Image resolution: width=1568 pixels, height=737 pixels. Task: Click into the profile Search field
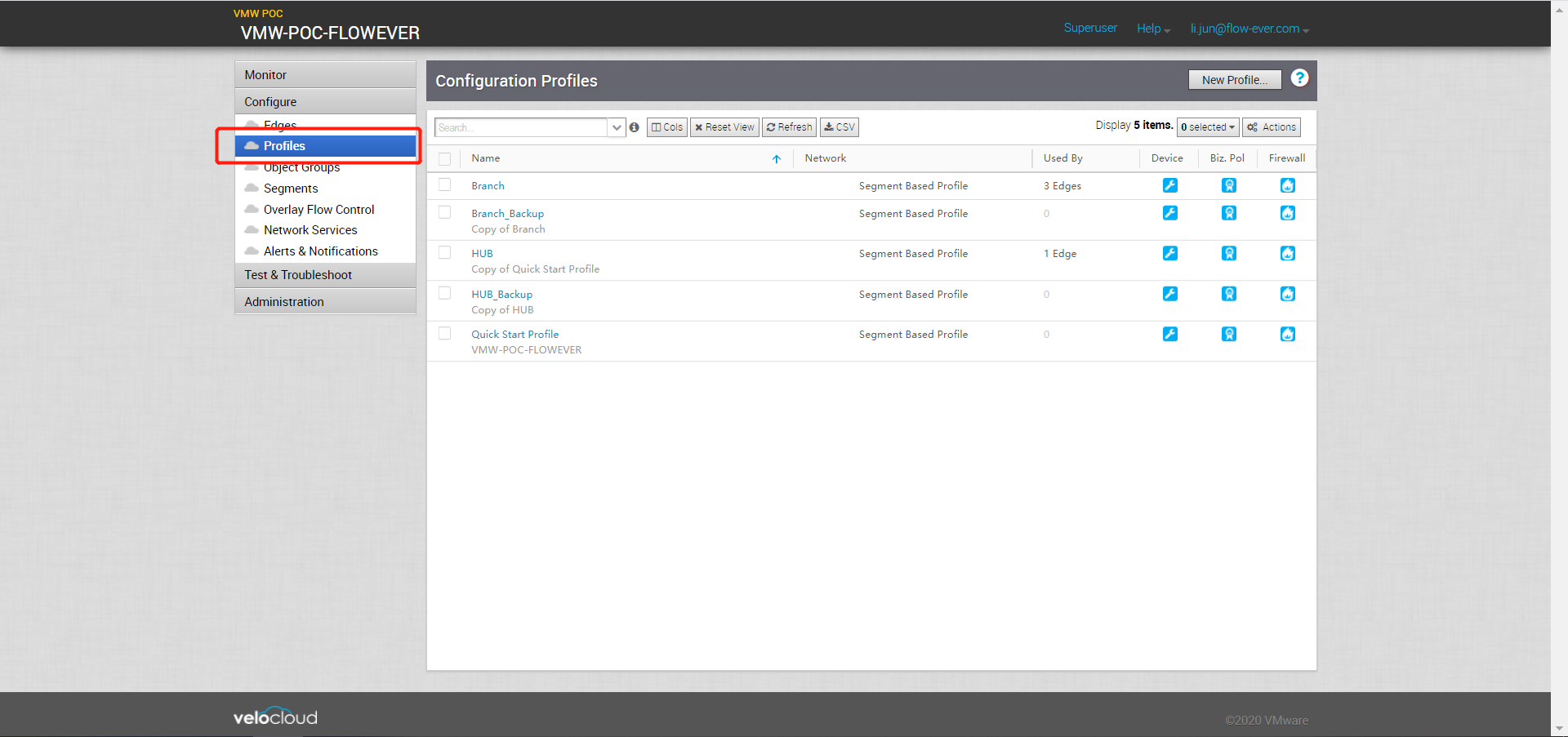[521, 127]
